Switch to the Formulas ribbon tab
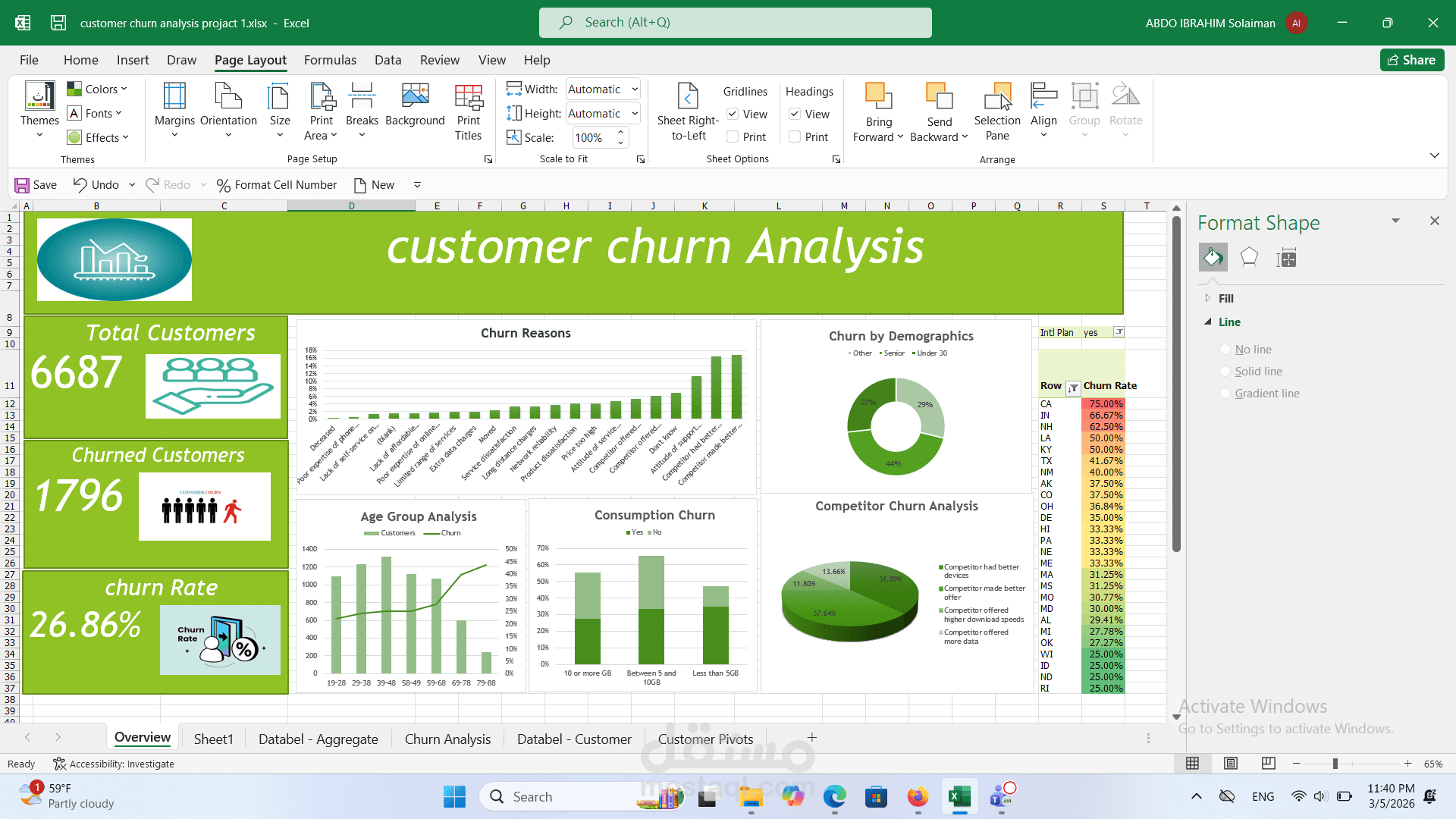Image resolution: width=1456 pixels, height=819 pixels. tap(330, 60)
